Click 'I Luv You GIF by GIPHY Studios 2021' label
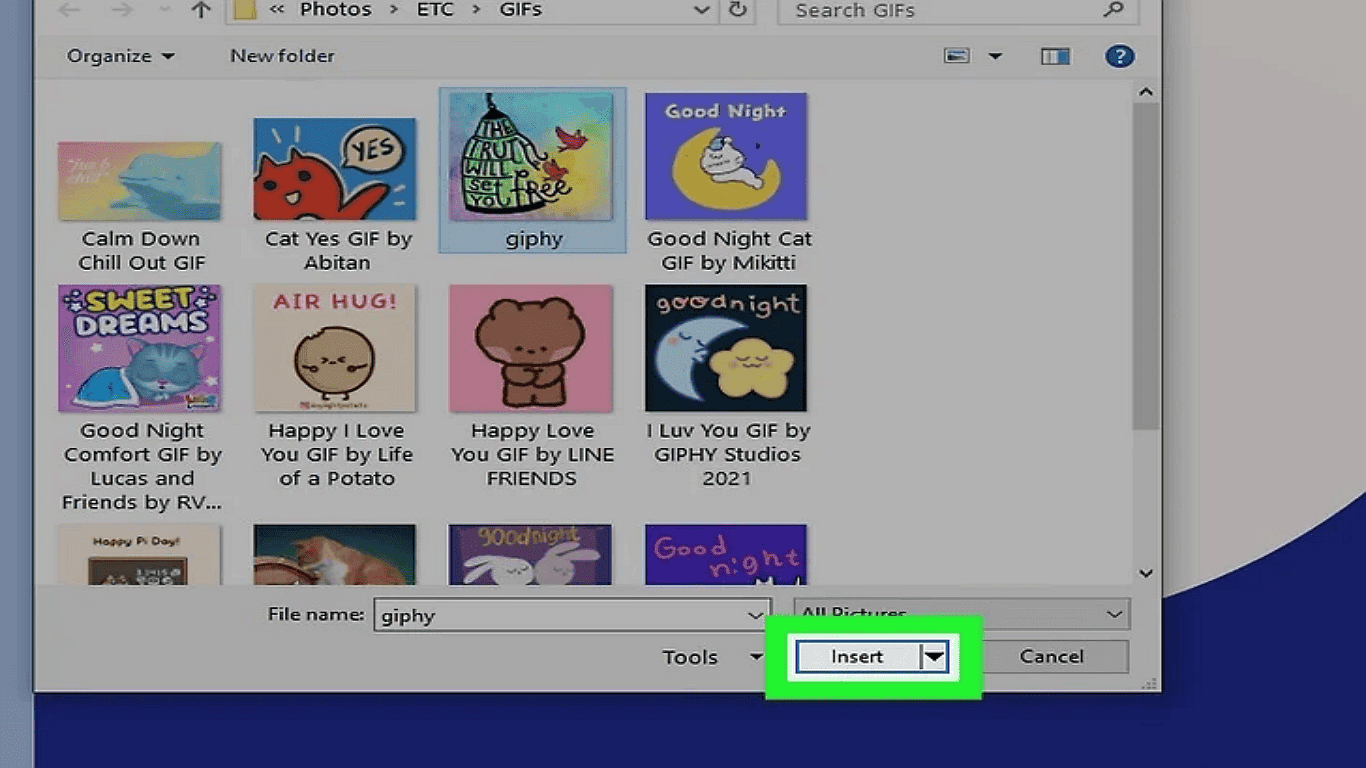1366x768 pixels. [x=727, y=454]
